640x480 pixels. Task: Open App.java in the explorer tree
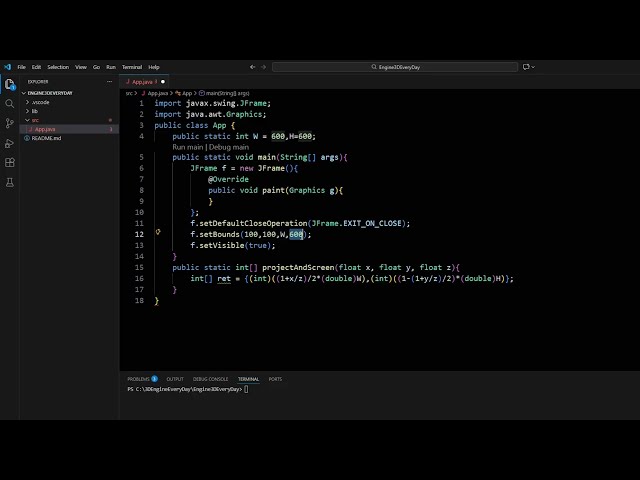(69, 129)
